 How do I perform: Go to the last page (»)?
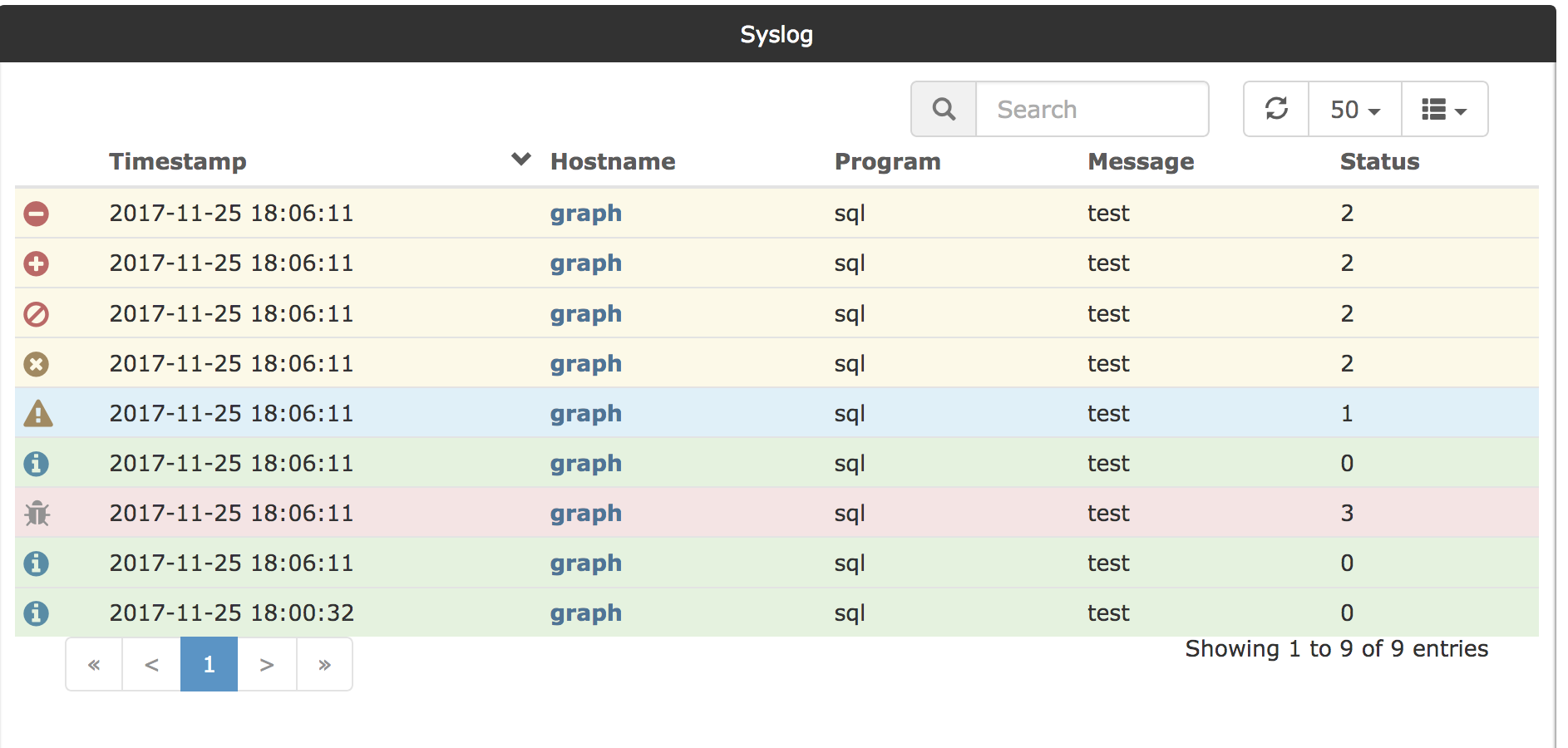[x=324, y=664]
